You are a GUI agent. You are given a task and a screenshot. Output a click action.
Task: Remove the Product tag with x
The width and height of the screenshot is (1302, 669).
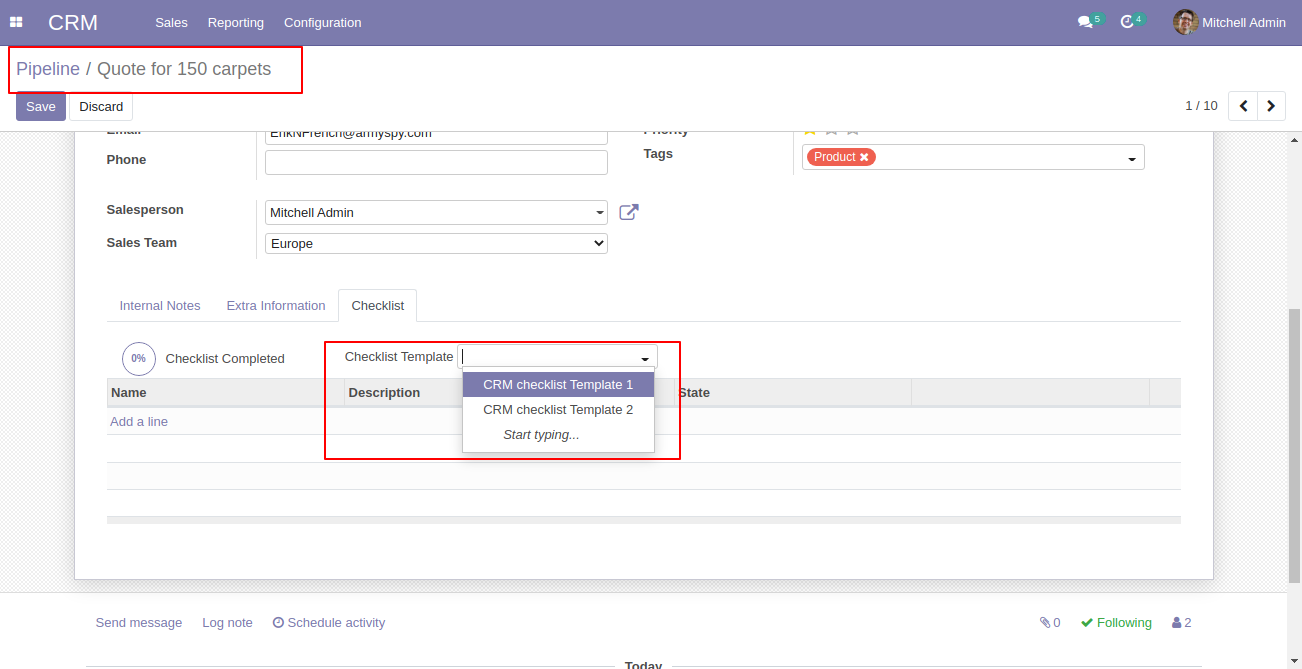[x=864, y=157]
